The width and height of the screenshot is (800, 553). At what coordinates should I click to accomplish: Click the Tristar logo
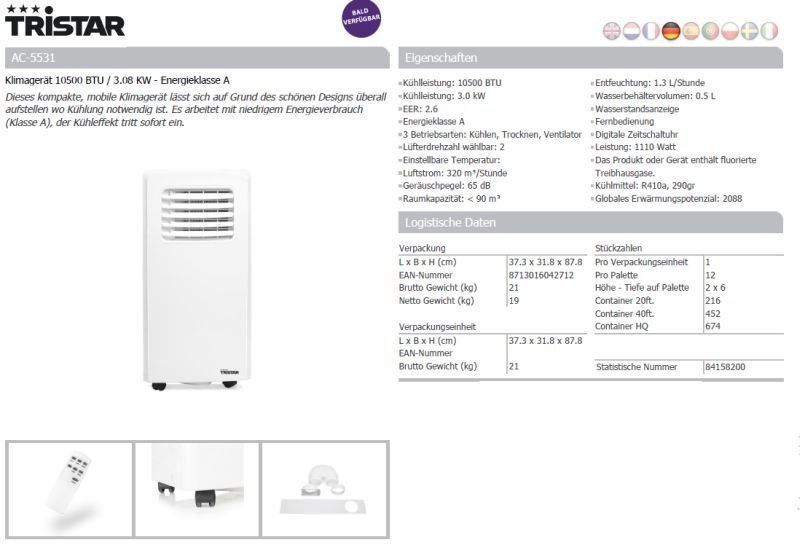coord(65,22)
